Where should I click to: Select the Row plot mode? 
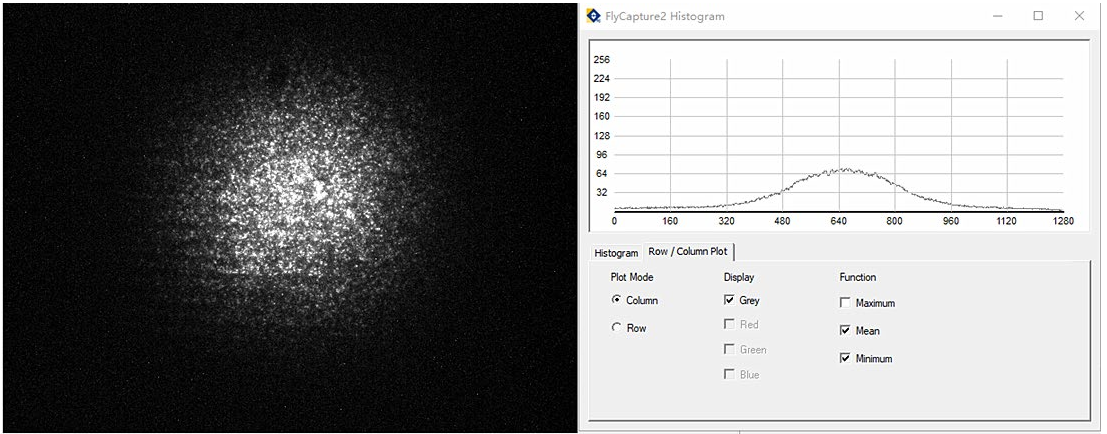(629, 328)
